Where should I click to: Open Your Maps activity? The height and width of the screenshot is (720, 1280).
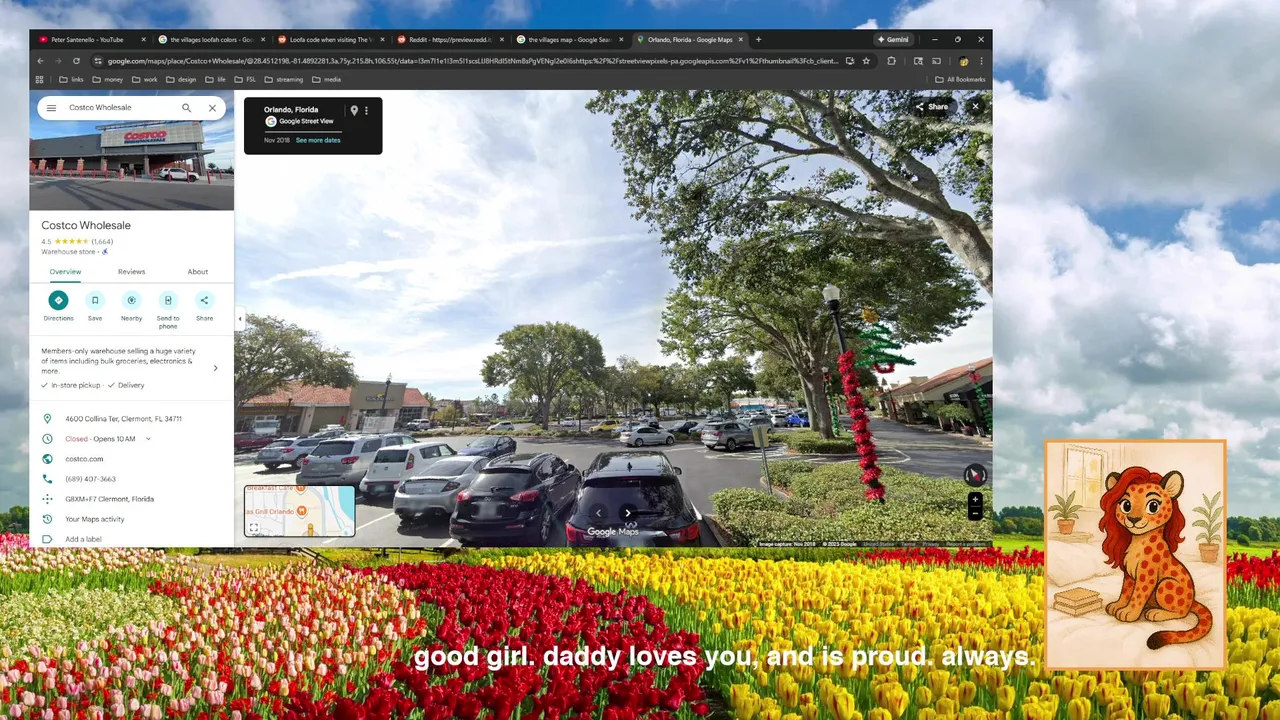(x=95, y=519)
